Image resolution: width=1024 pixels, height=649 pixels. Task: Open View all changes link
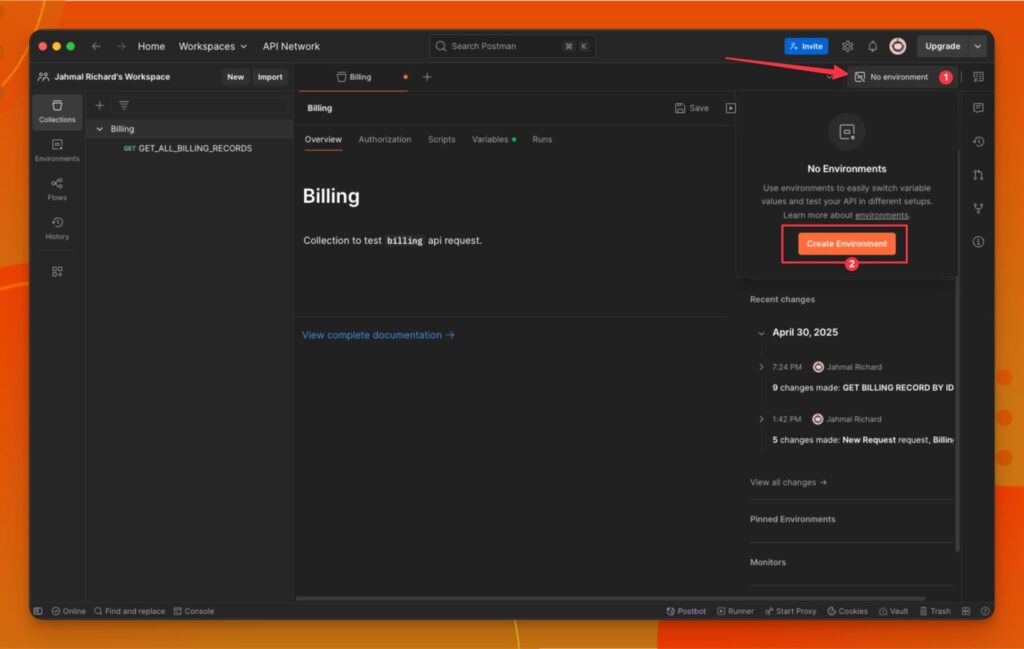[788, 483]
